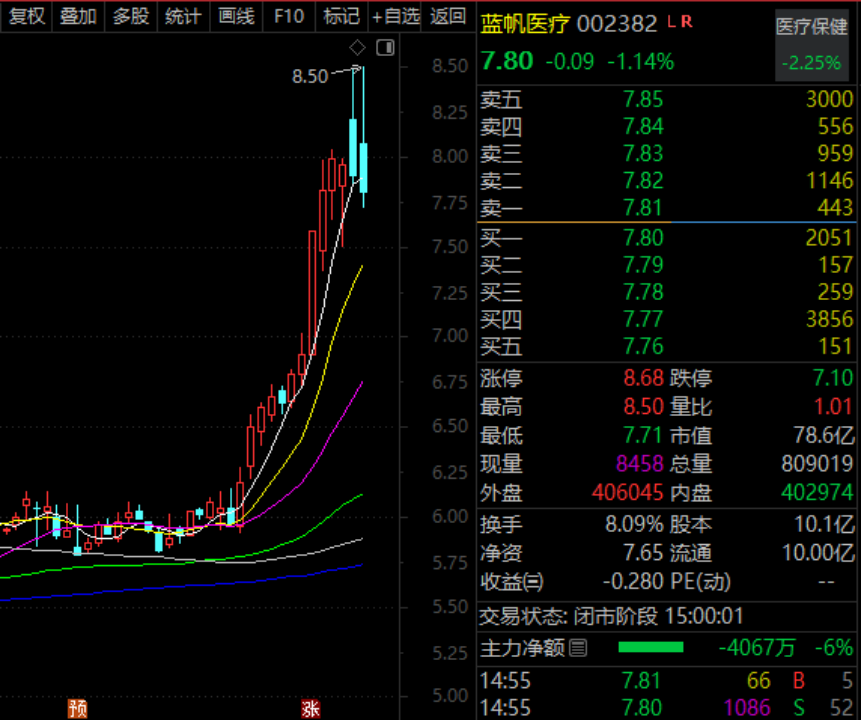861x720 pixels.
Task: Click the green 主力净额 flow bar
Action: click(651, 648)
